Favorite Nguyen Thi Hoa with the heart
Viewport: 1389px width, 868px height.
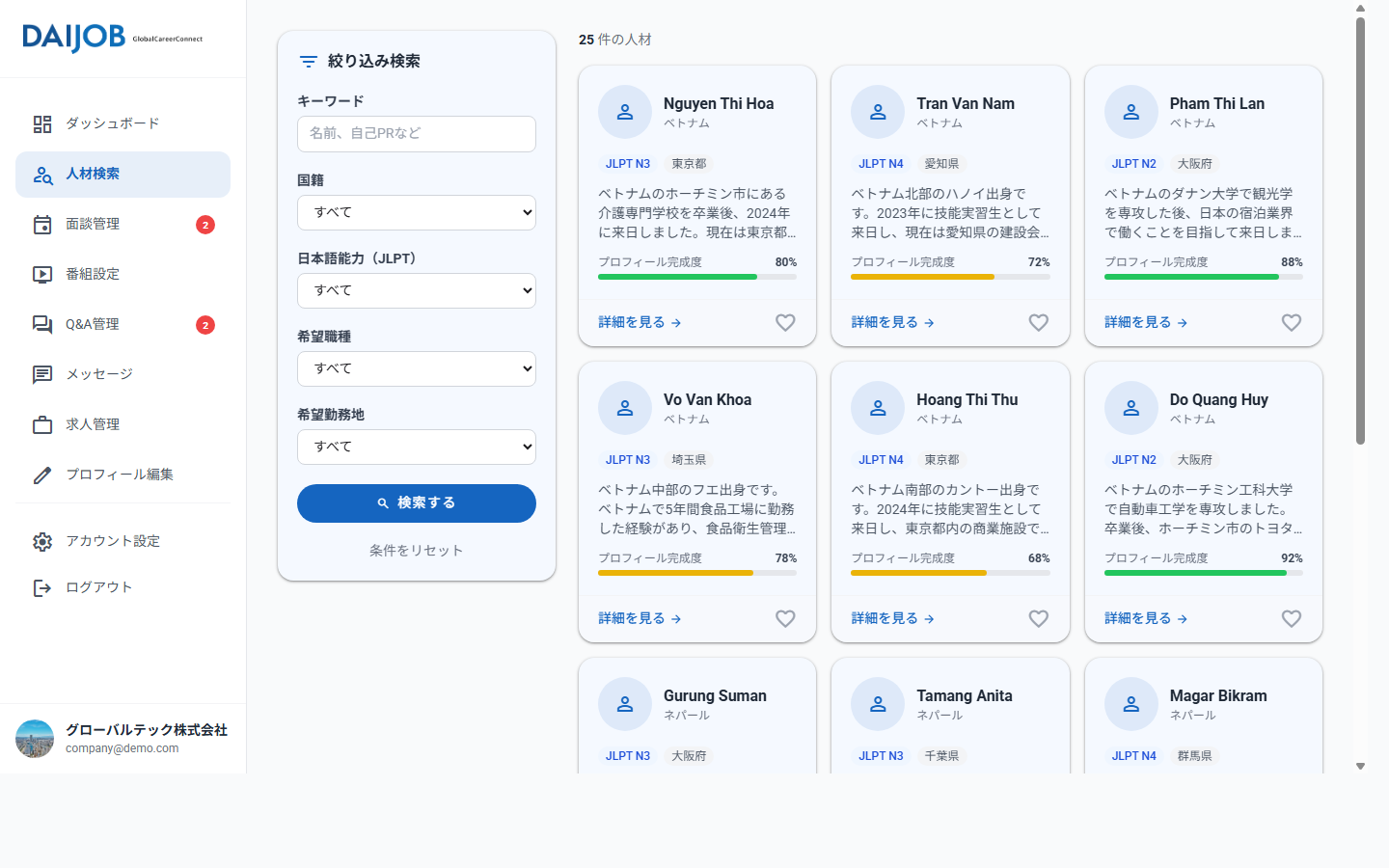785,322
